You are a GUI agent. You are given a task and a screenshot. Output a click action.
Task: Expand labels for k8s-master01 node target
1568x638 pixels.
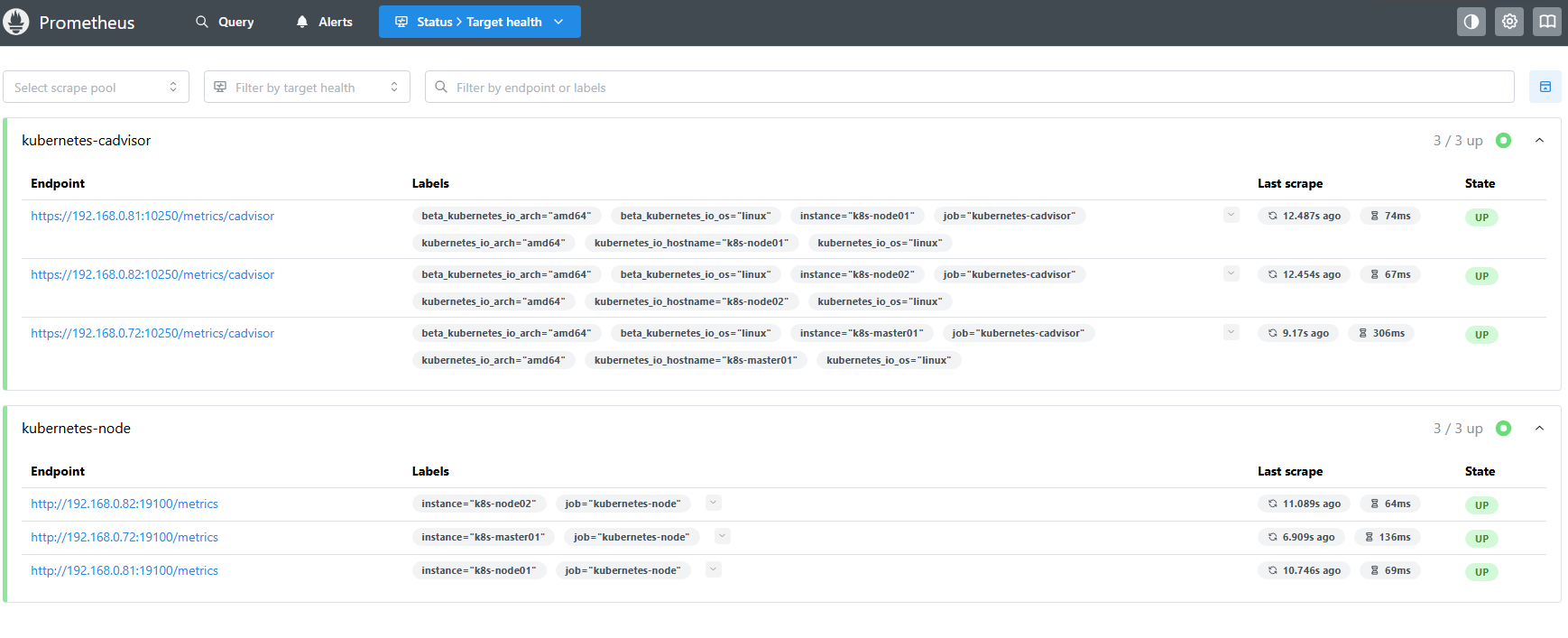[x=722, y=536]
